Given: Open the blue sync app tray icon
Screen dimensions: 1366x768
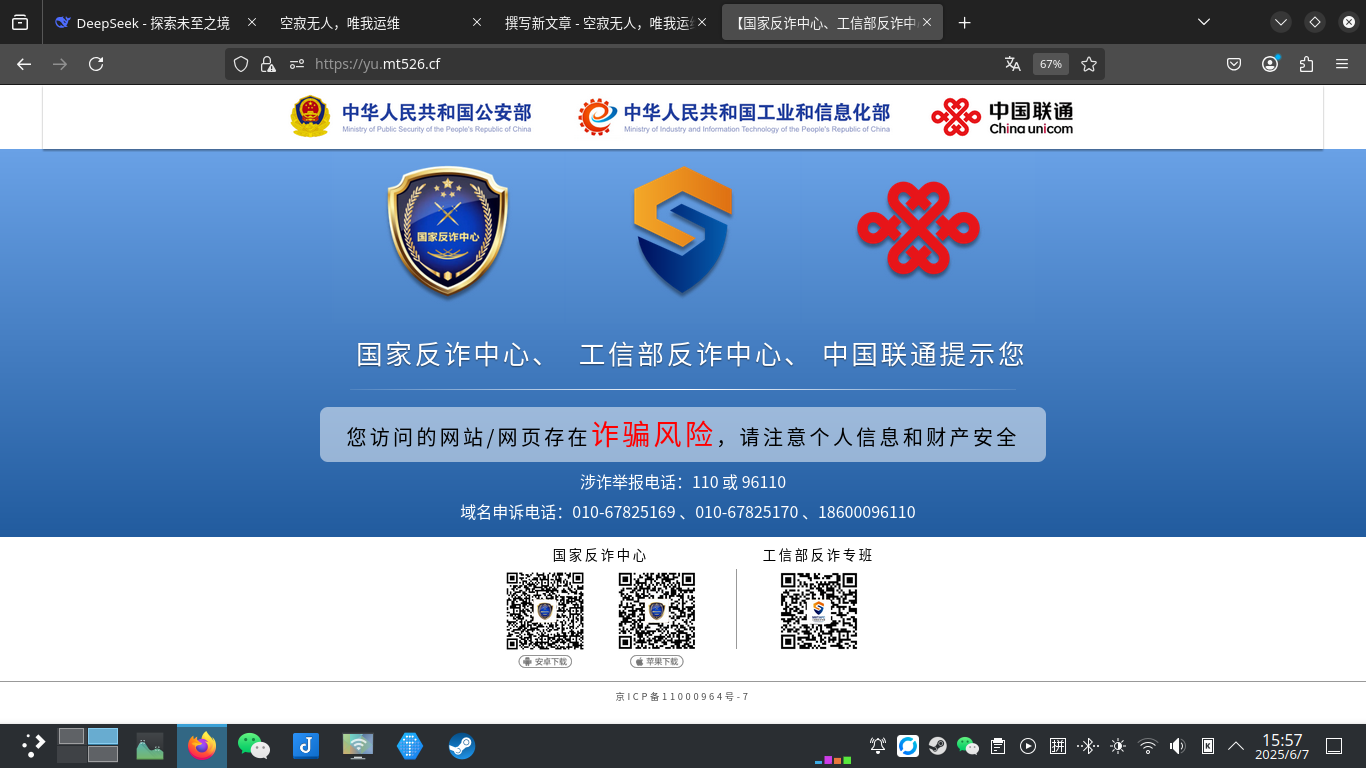Looking at the screenshot, I should point(908,746).
